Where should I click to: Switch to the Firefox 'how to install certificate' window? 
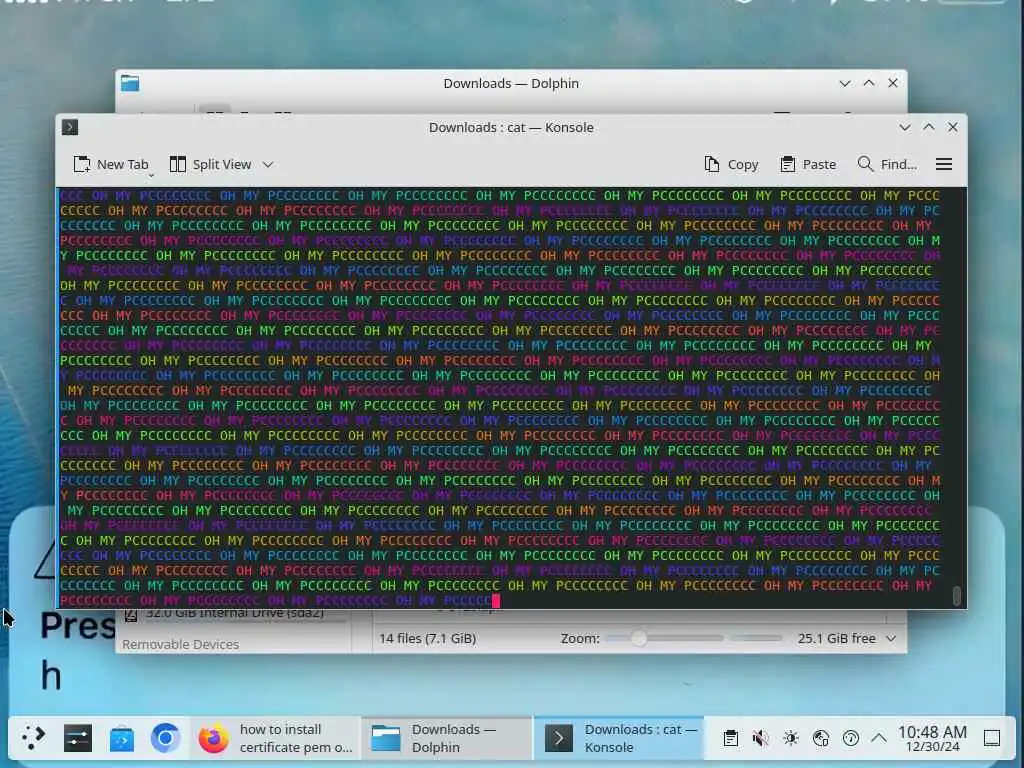click(x=276, y=738)
